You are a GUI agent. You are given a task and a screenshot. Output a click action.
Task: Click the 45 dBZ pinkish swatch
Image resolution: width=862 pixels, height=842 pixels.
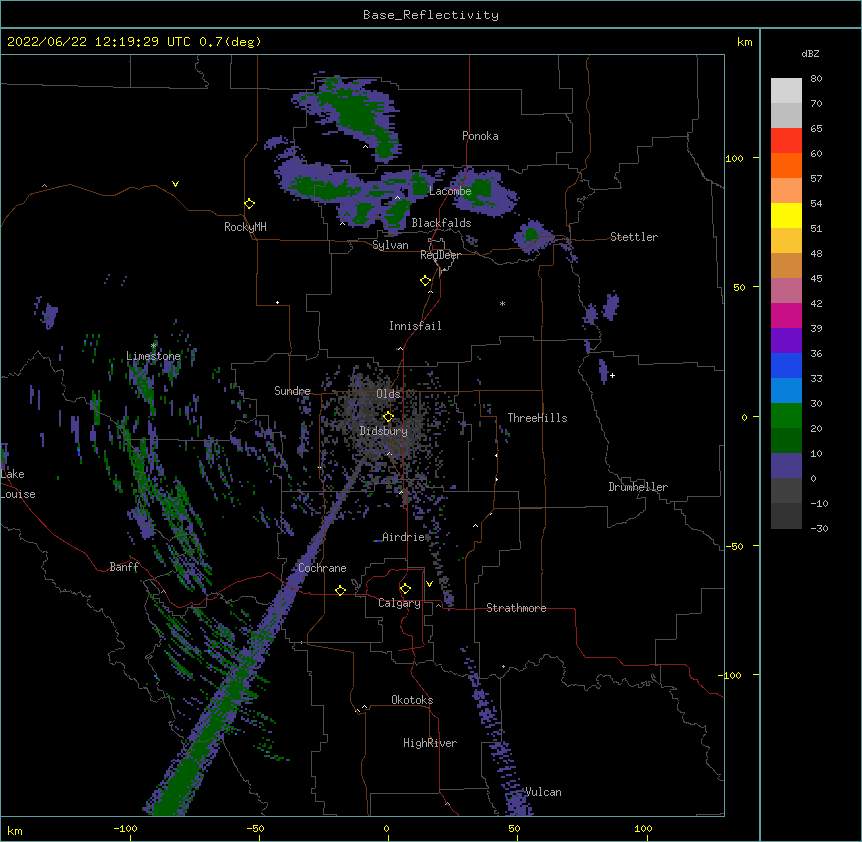(x=786, y=290)
